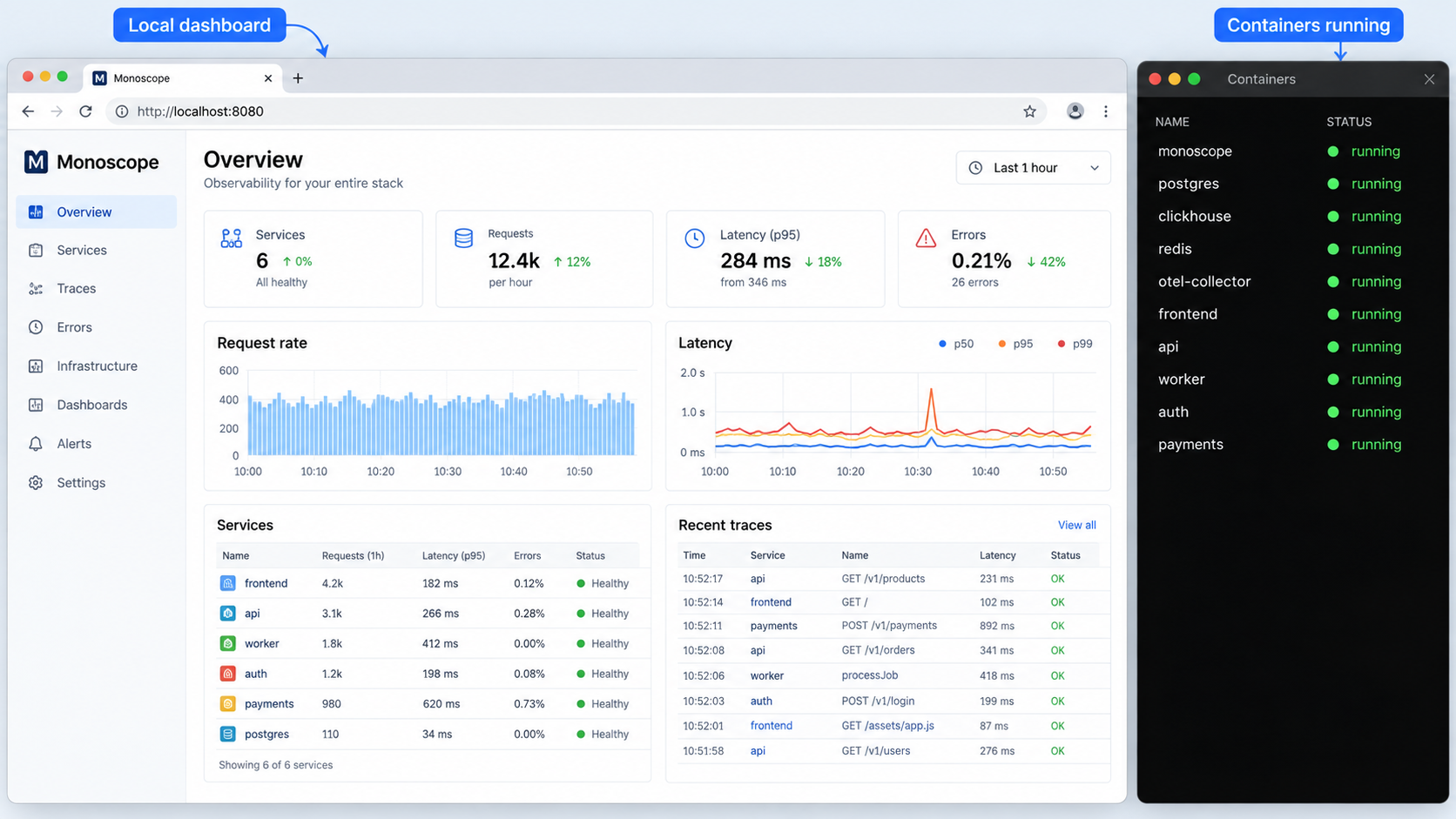Click the browser back arrow
Screen dimensions: 1456x819
tap(28, 111)
